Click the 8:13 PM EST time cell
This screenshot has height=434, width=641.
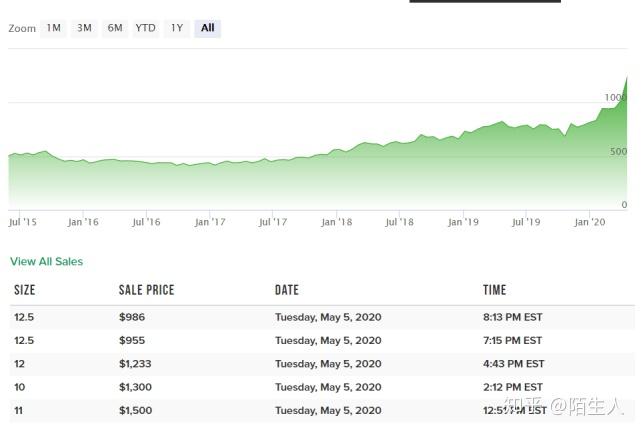pyautogui.click(x=512, y=317)
